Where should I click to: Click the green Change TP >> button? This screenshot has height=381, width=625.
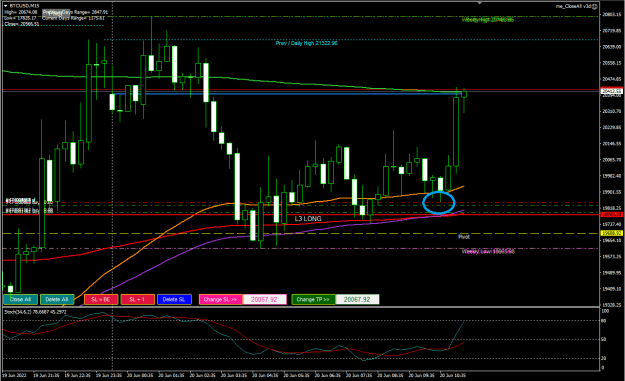(x=313, y=299)
